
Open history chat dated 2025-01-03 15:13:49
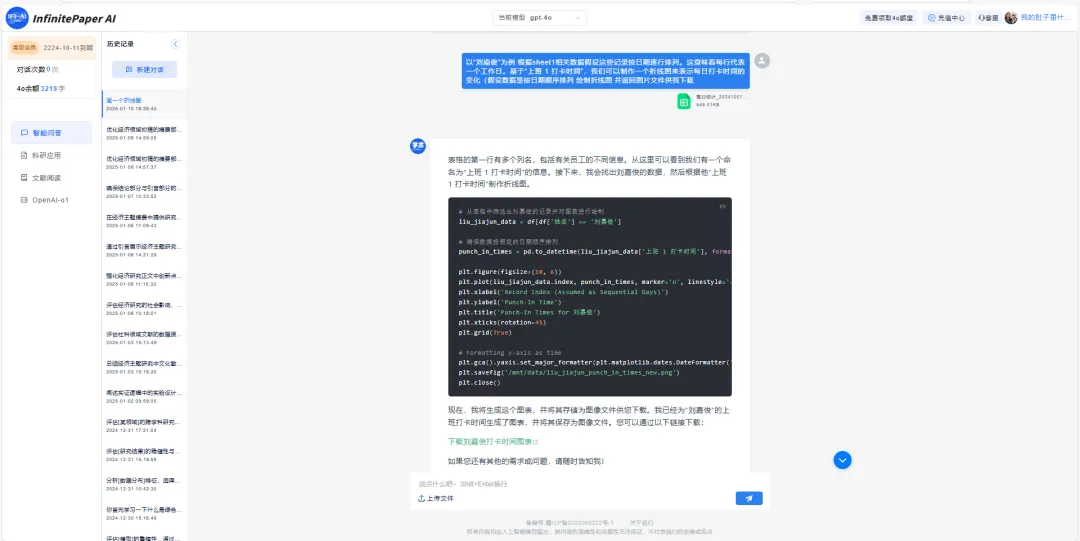point(144,338)
